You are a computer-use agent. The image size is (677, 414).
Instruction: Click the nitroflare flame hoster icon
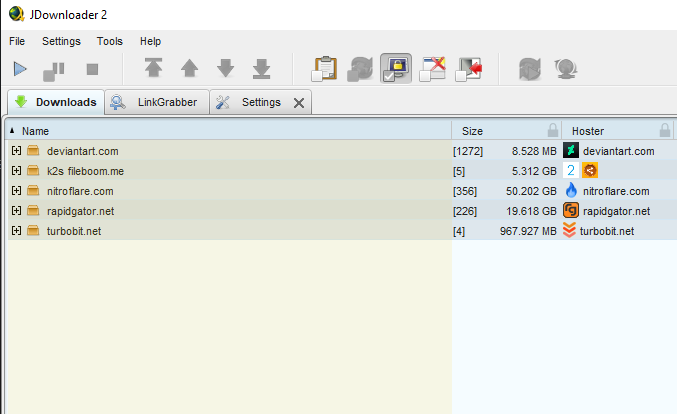click(x=571, y=190)
